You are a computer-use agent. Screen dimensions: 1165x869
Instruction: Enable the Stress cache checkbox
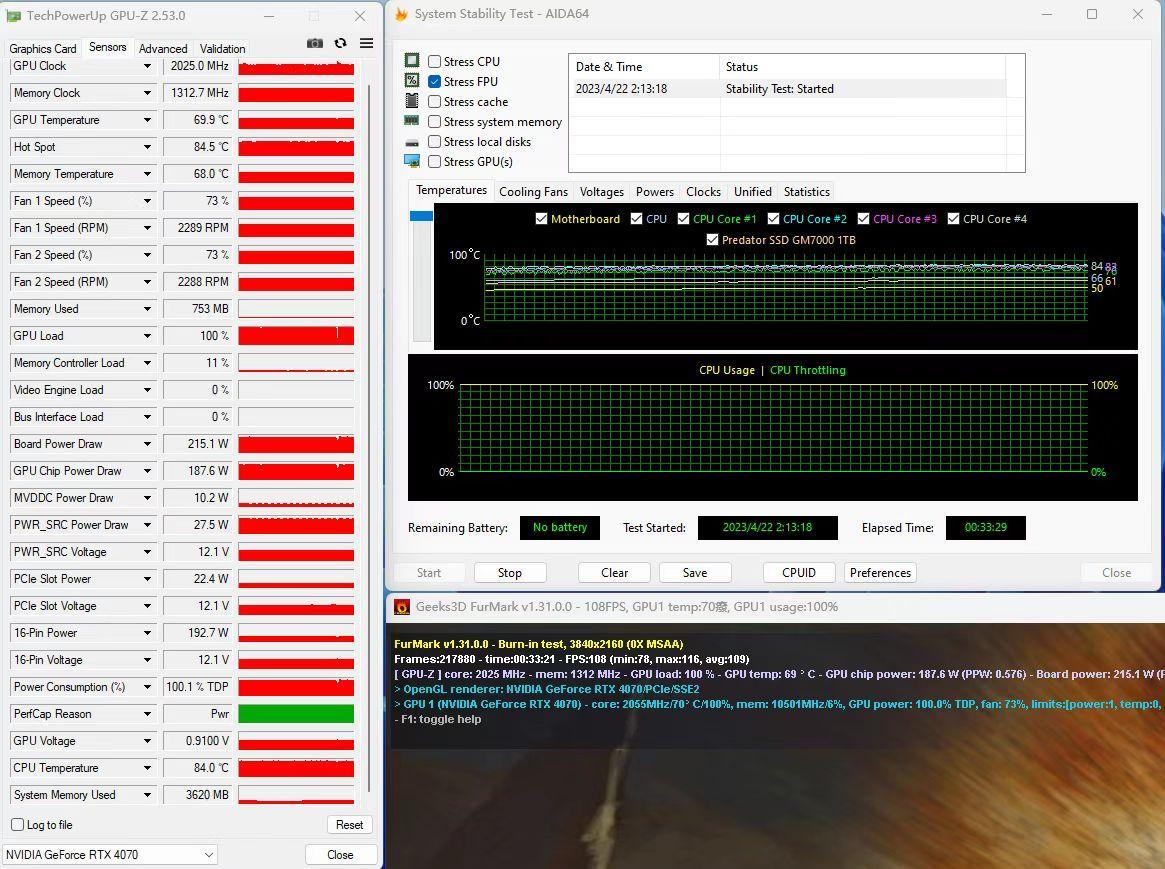pyautogui.click(x=435, y=102)
